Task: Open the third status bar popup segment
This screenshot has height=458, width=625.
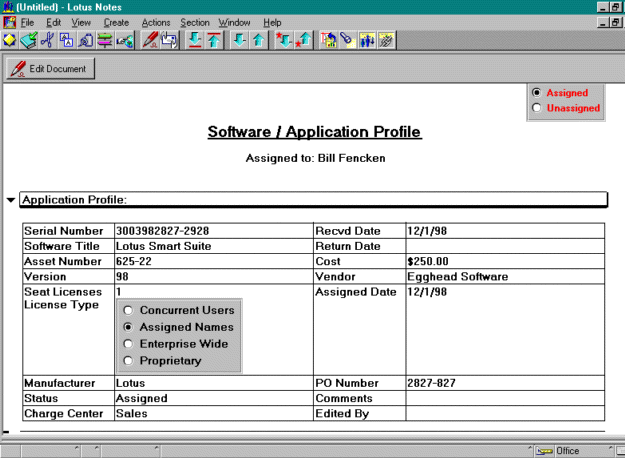Action: tap(131, 451)
